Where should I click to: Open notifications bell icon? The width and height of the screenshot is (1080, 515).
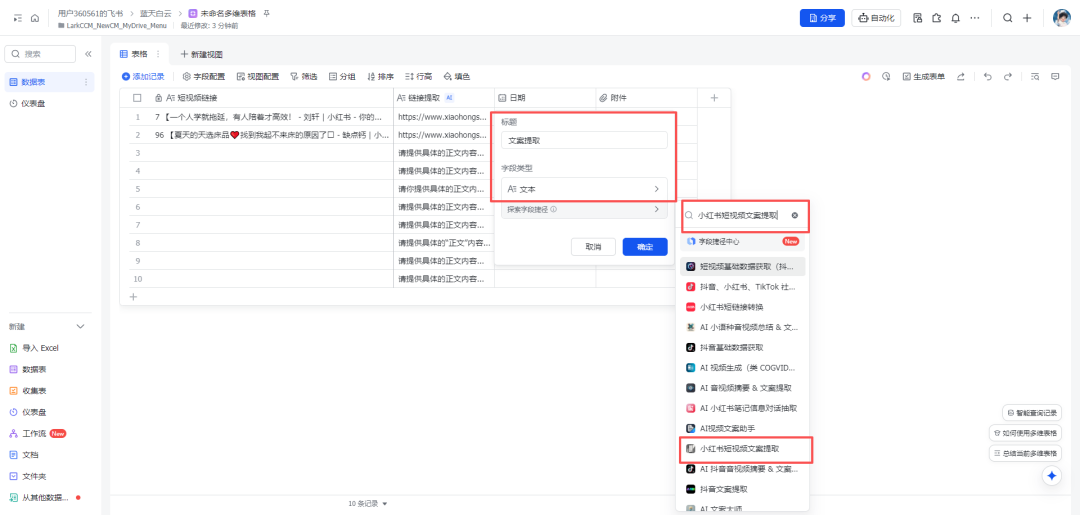pos(955,19)
